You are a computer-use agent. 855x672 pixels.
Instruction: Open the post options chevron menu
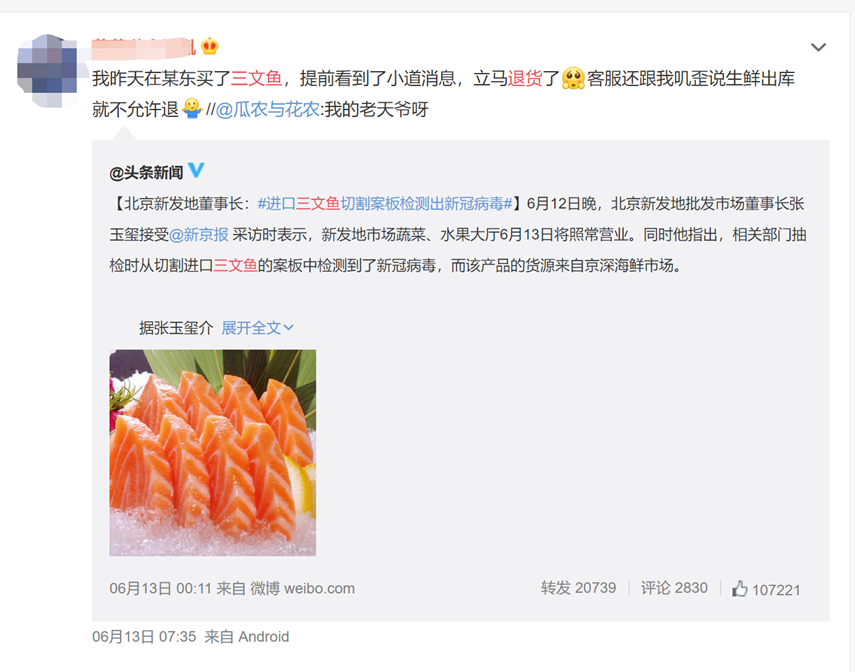click(818, 47)
